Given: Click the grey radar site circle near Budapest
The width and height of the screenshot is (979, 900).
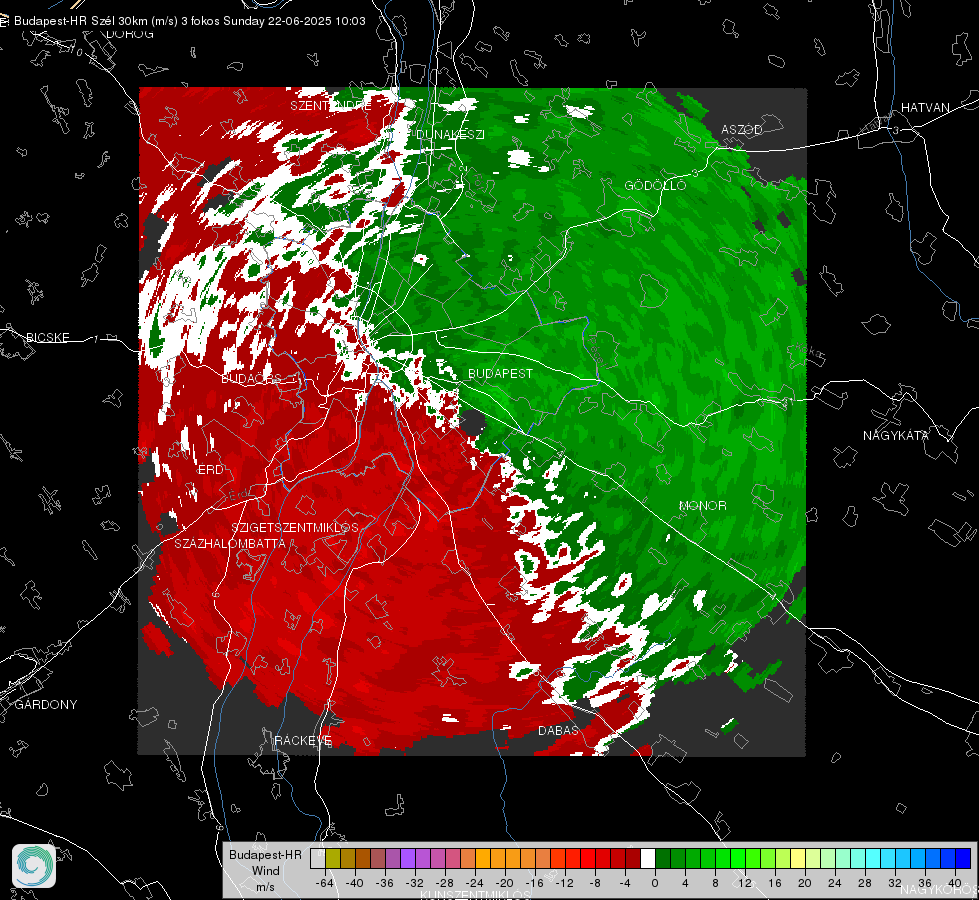Looking at the screenshot, I should [x=473, y=423].
